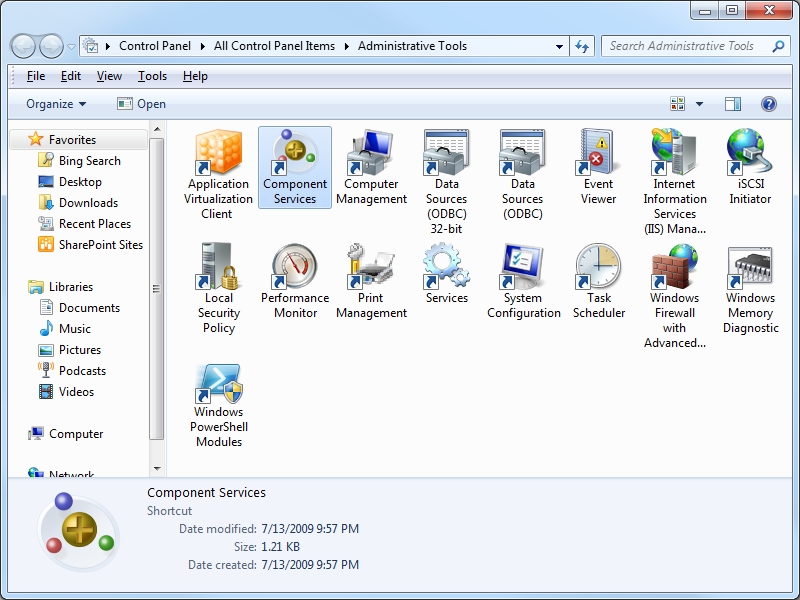Open the Tools menu
This screenshot has height=600, width=800.
click(152, 76)
